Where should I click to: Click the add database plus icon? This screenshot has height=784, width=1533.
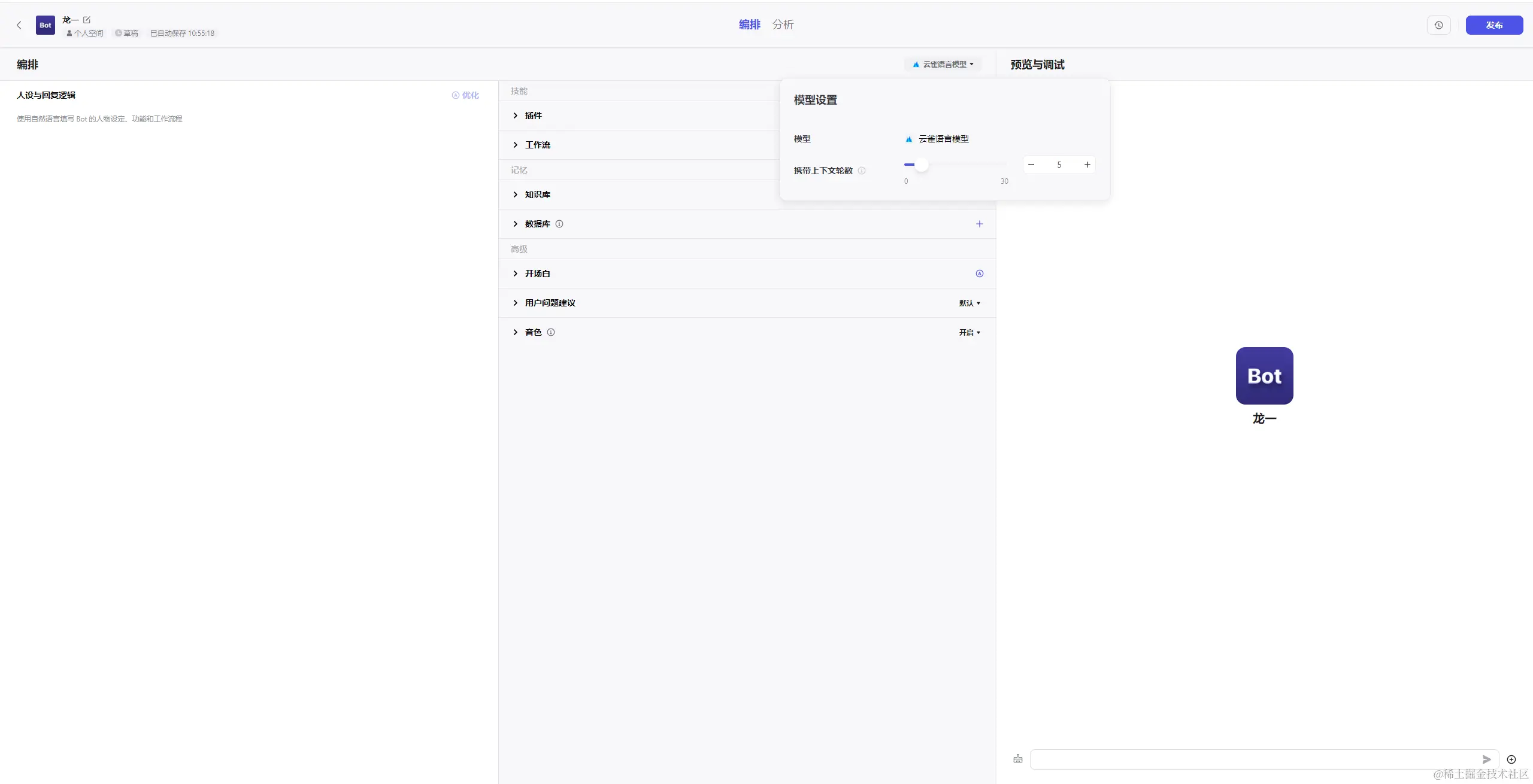pos(980,224)
